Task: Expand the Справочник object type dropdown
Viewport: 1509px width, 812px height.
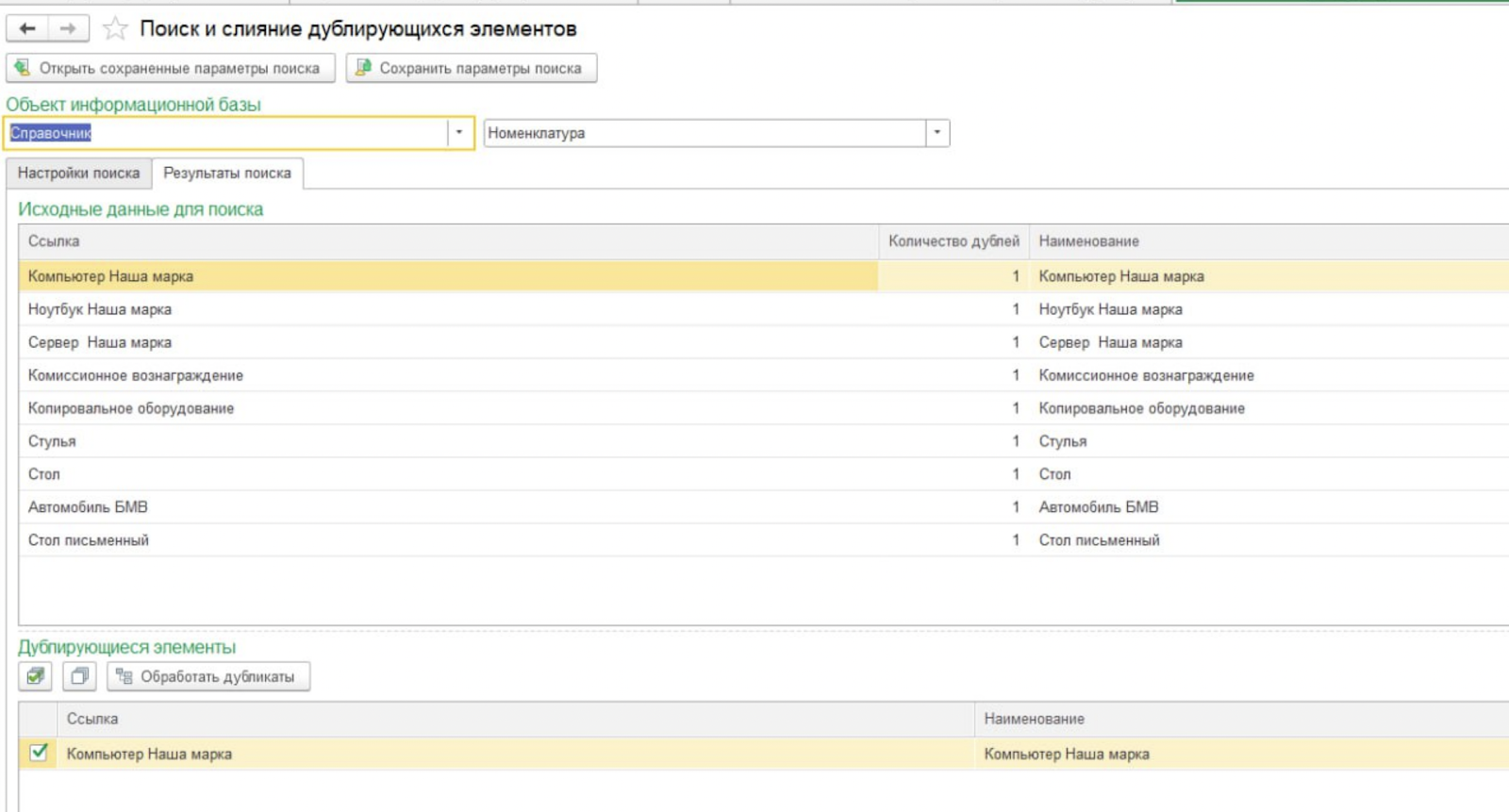Action: (459, 133)
